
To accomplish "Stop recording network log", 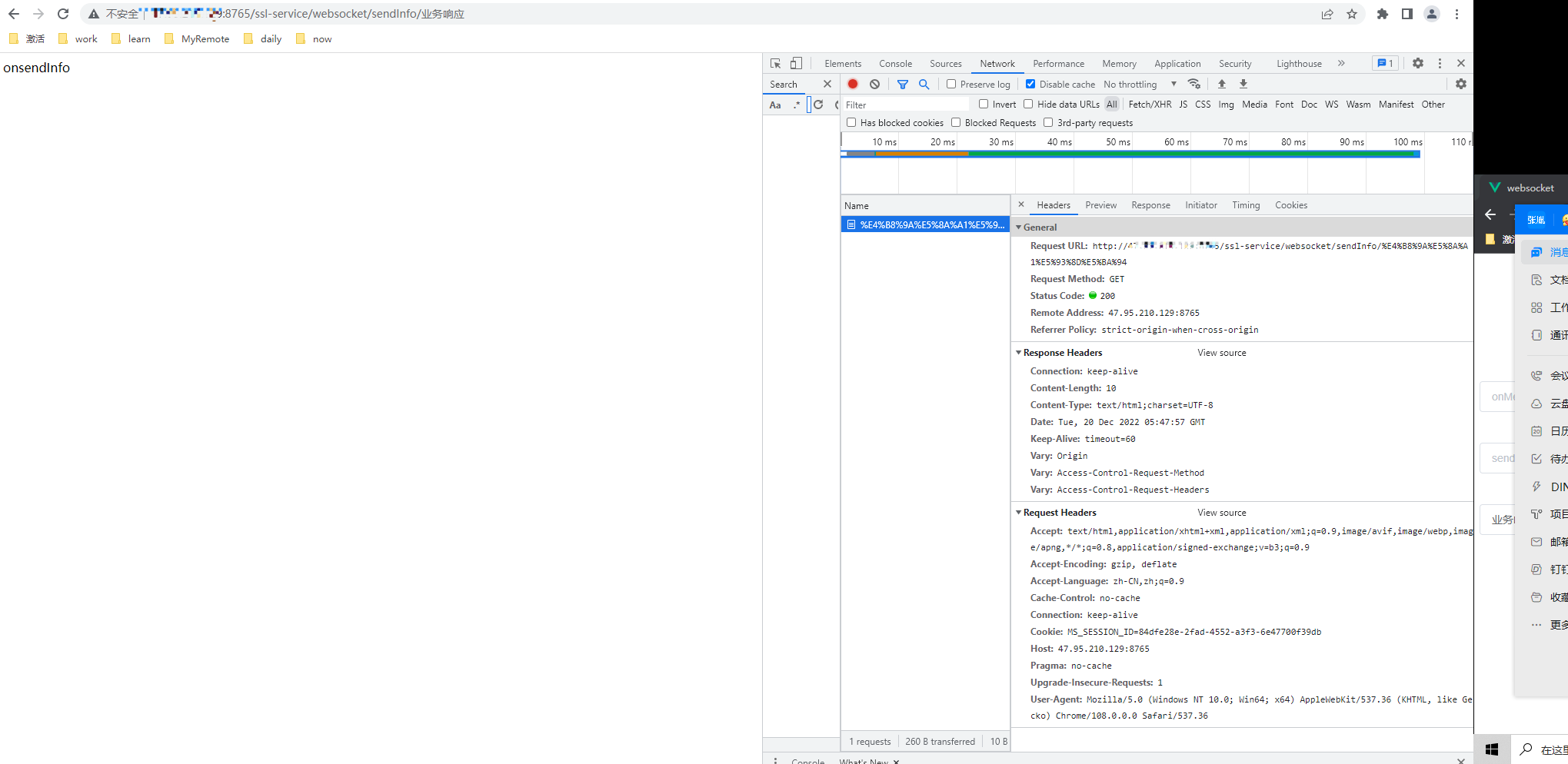I will coord(853,84).
